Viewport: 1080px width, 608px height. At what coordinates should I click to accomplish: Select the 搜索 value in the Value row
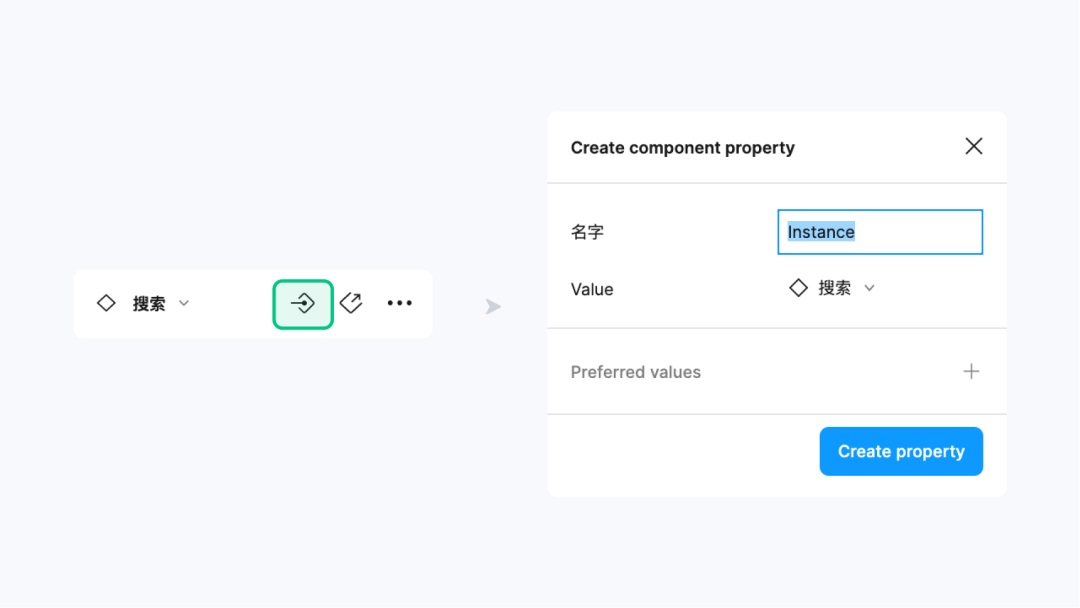pos(834,288)
